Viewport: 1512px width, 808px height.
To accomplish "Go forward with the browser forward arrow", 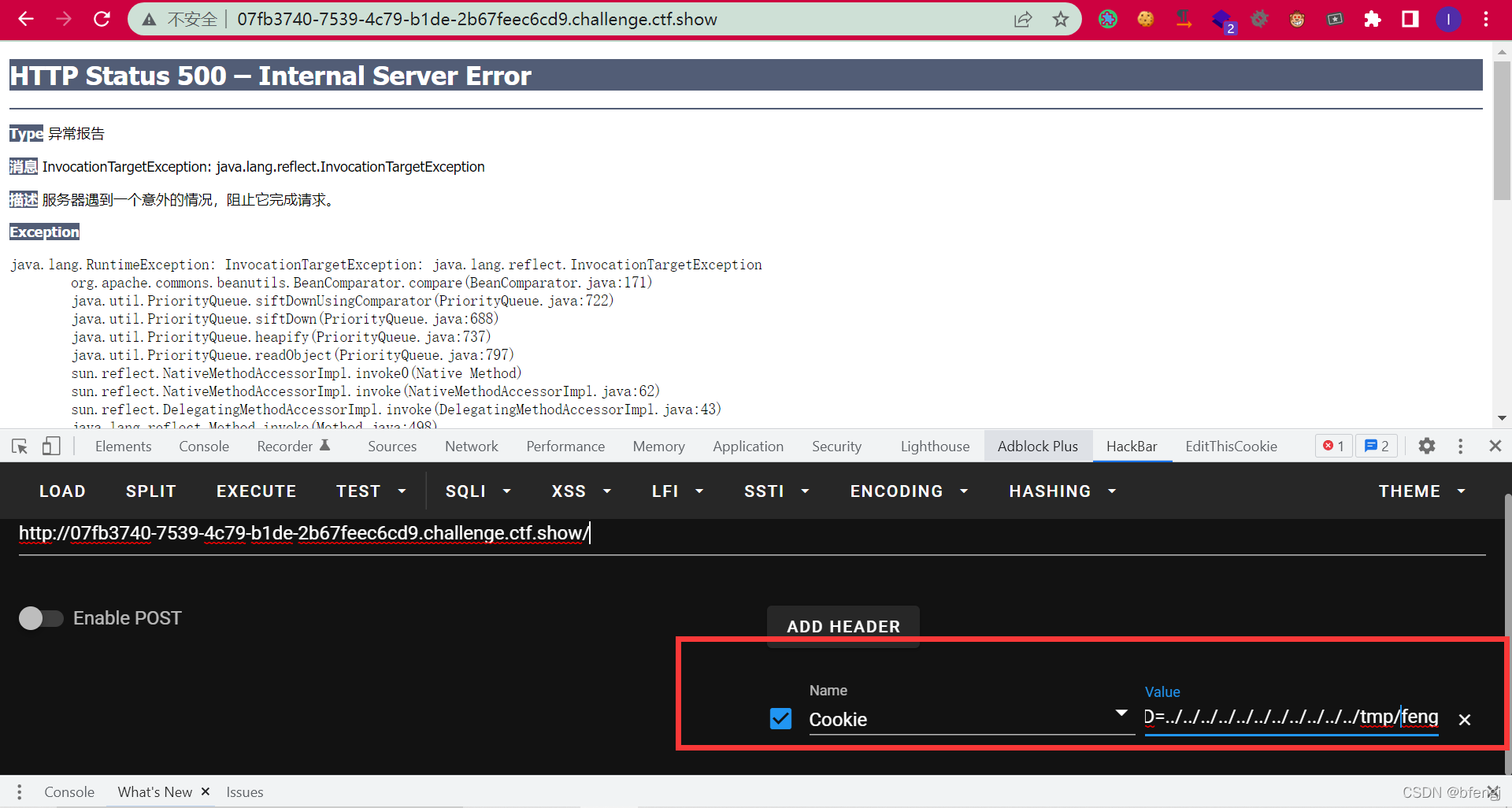I will [x=64, y=19].
